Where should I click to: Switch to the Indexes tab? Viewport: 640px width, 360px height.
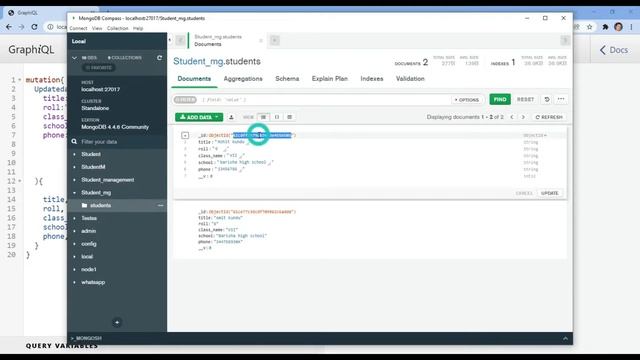coord(372,78)
